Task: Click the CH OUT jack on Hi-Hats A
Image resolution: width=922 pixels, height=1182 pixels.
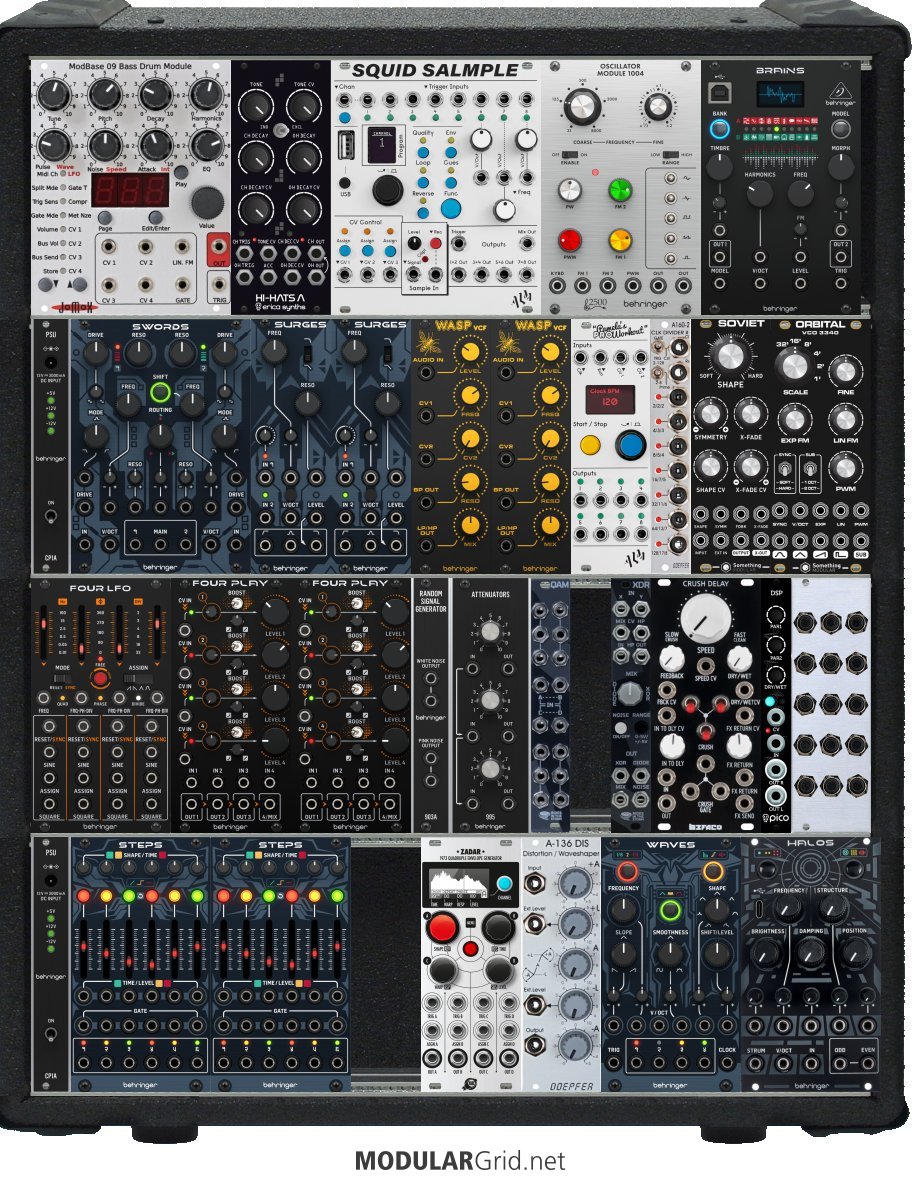Action: click(x=317, y=252)
